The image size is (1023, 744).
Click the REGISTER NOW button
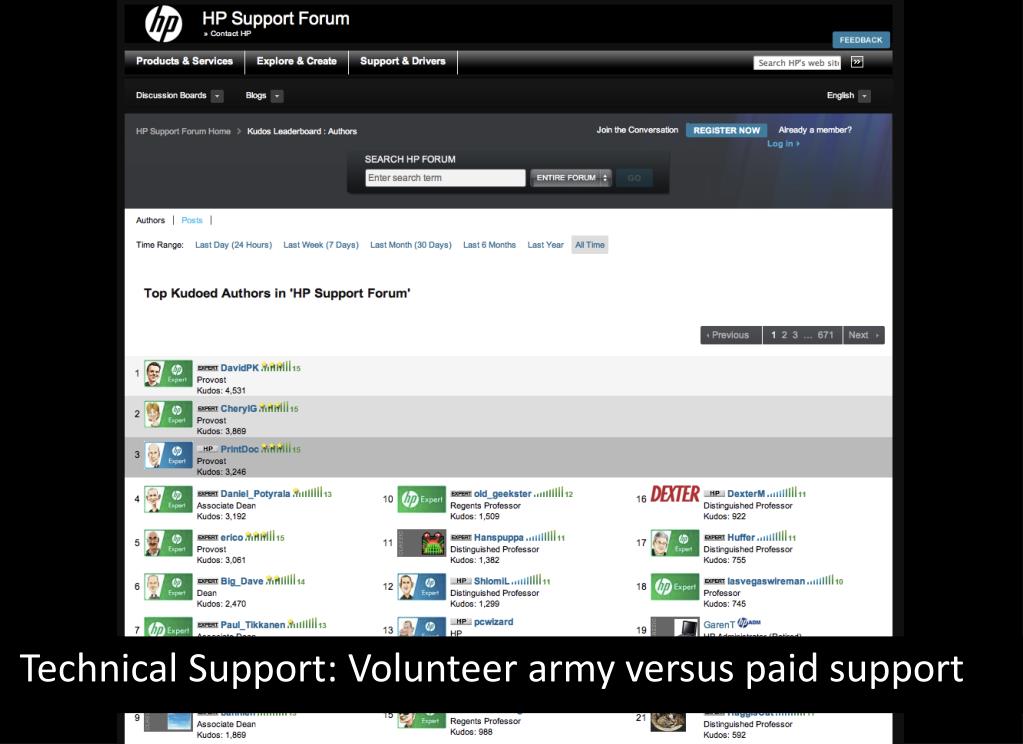(726, 131)
